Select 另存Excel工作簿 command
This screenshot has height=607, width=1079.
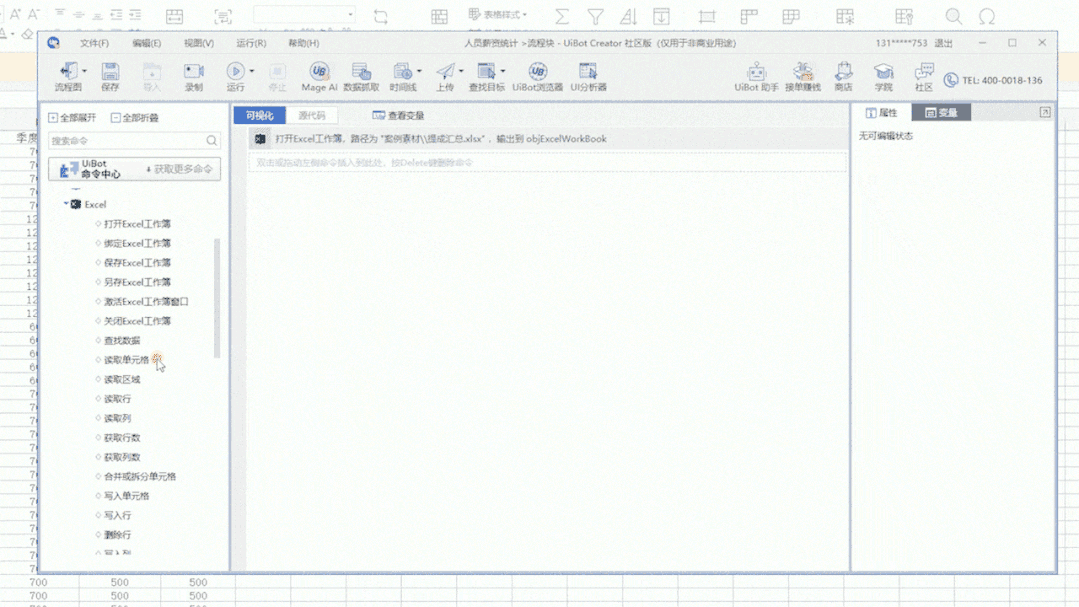[137, 282]
